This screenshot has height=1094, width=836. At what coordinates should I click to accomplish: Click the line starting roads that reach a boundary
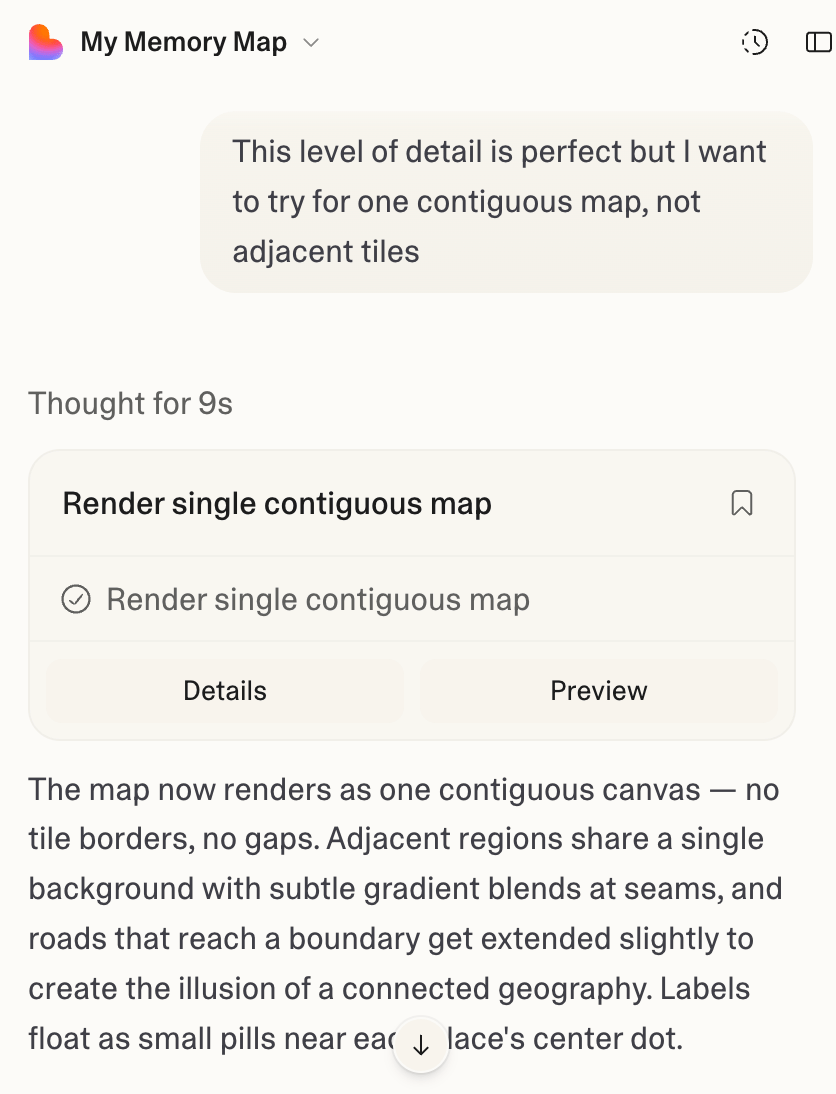coord(390,939)
